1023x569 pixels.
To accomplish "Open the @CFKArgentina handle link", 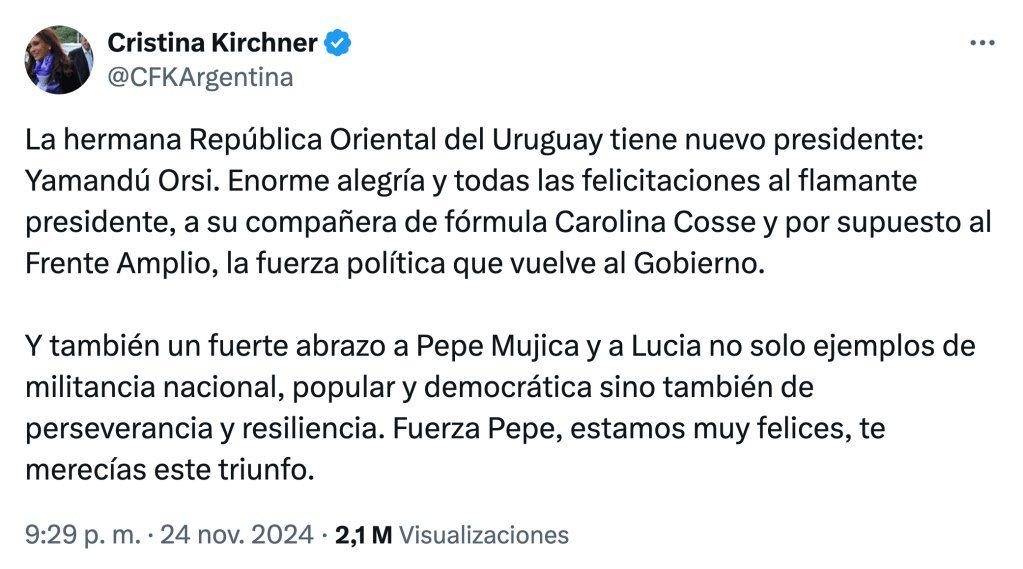I will point(200,77).
